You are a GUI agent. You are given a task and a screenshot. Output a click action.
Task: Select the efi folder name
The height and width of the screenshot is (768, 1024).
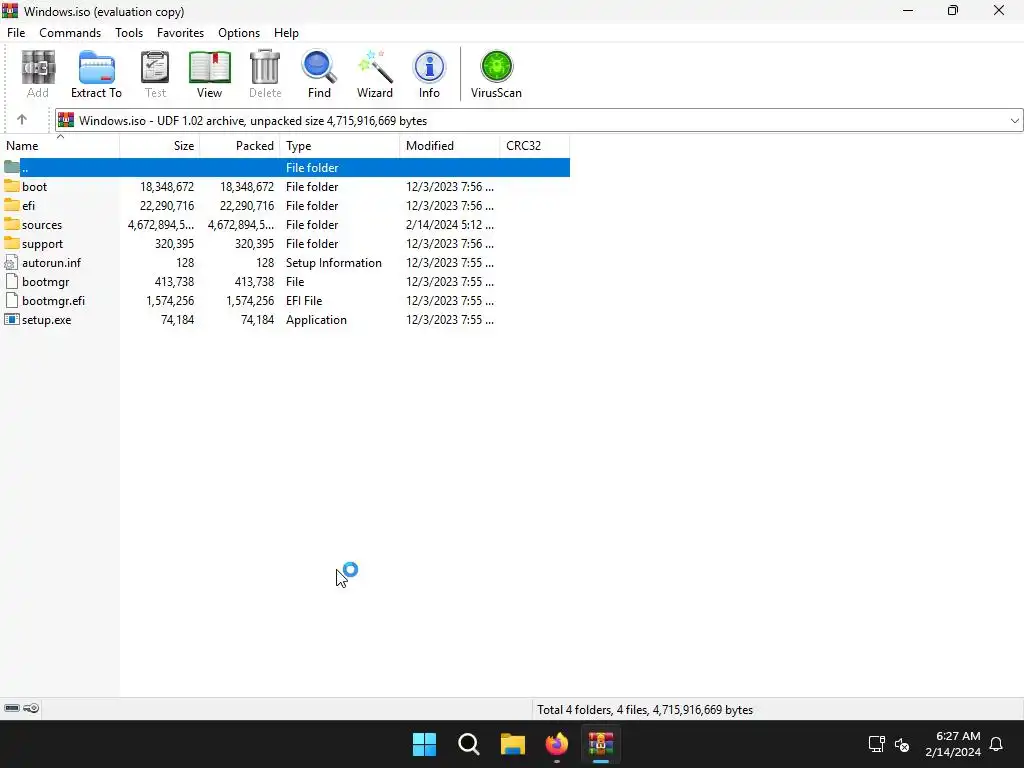(29, 206)
